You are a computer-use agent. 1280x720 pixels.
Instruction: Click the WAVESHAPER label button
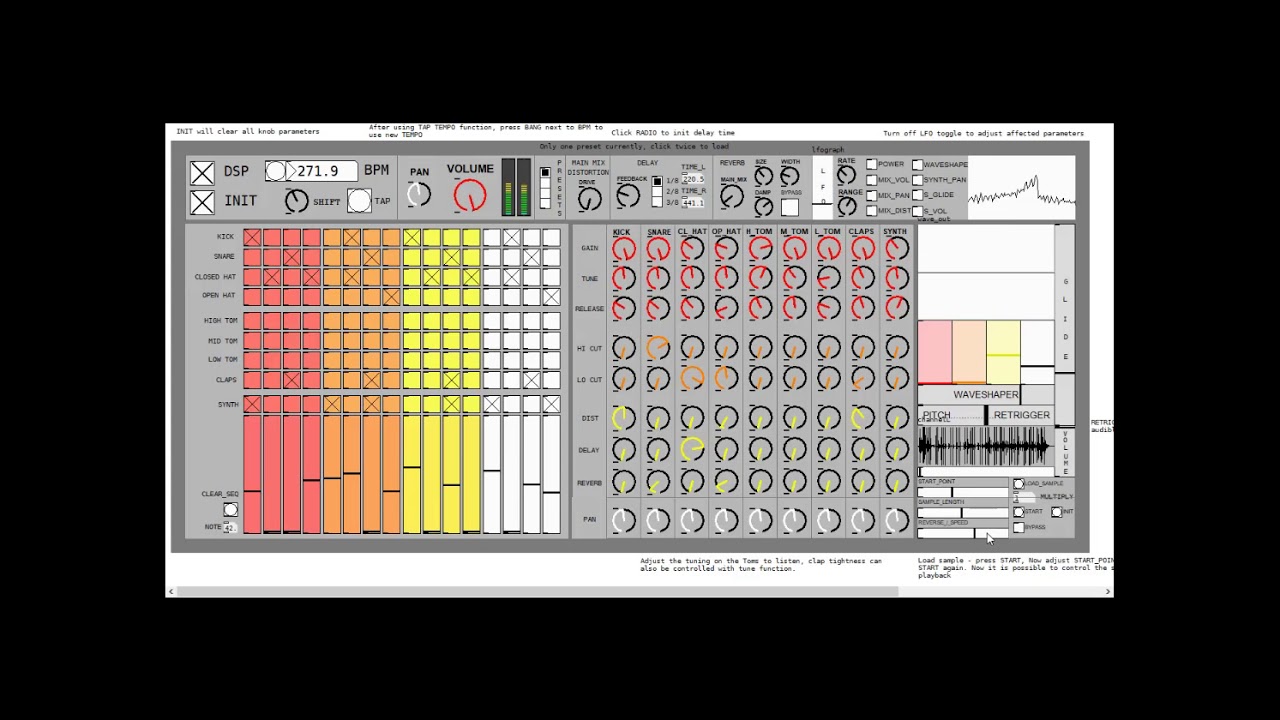coord(986,395)
